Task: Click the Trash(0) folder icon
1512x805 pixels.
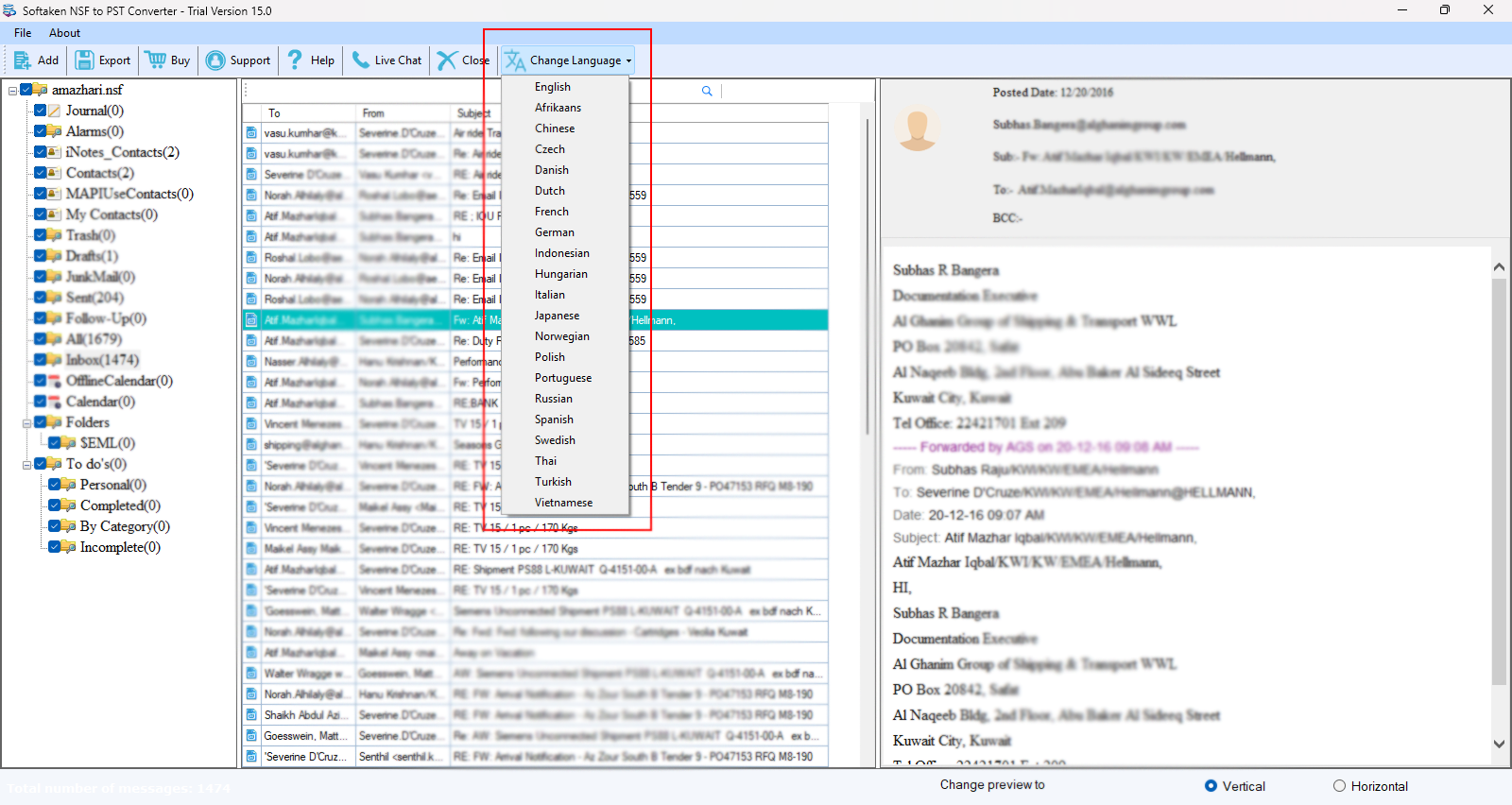Action: [x=55, y=235]
